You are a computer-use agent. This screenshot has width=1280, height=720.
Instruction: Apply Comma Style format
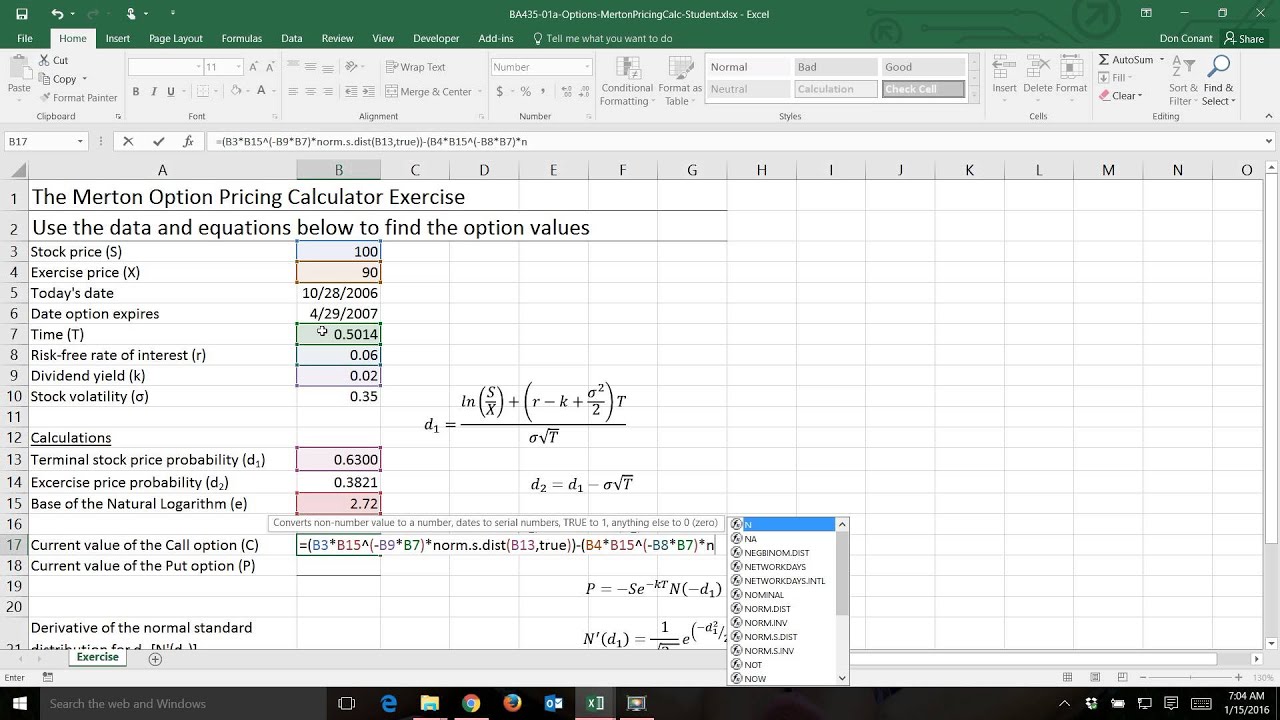click(x=542, y=91)
